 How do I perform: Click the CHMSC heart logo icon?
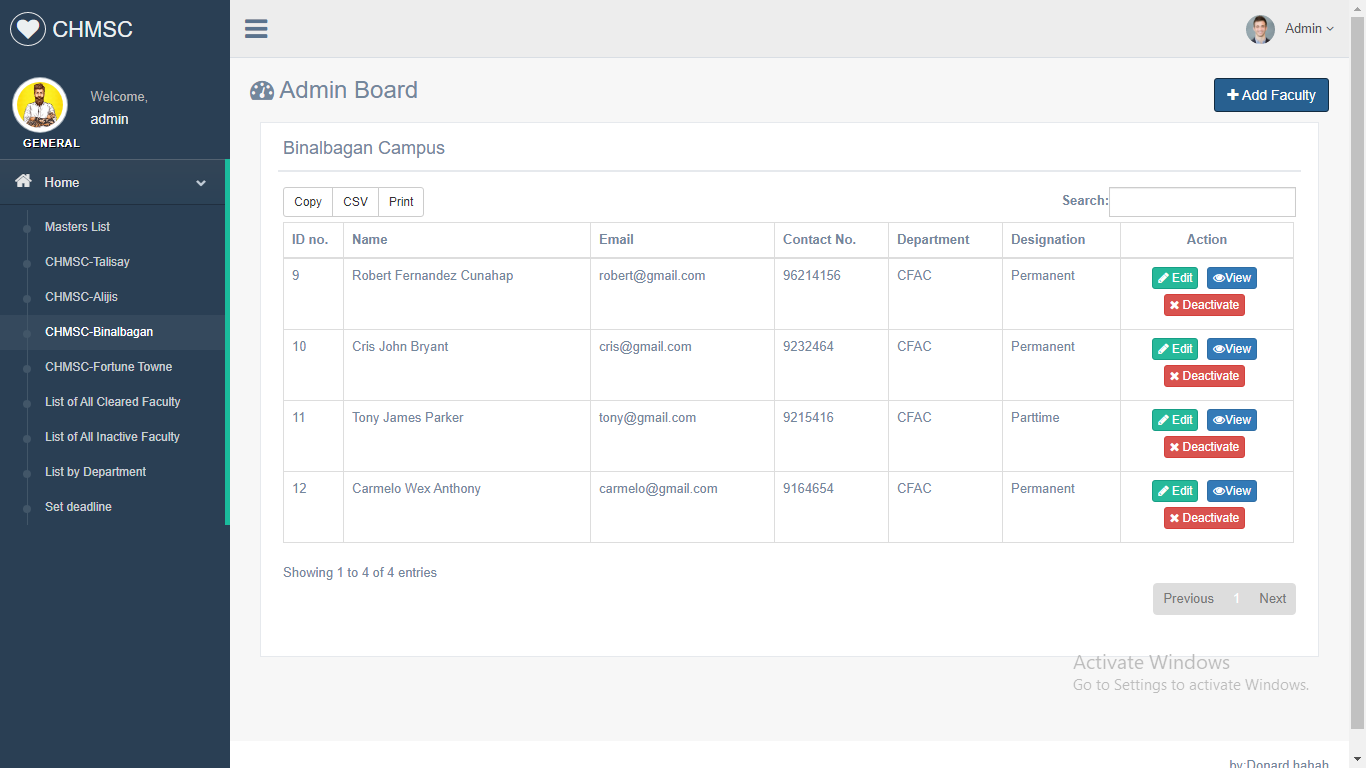[x=27, y=28]
